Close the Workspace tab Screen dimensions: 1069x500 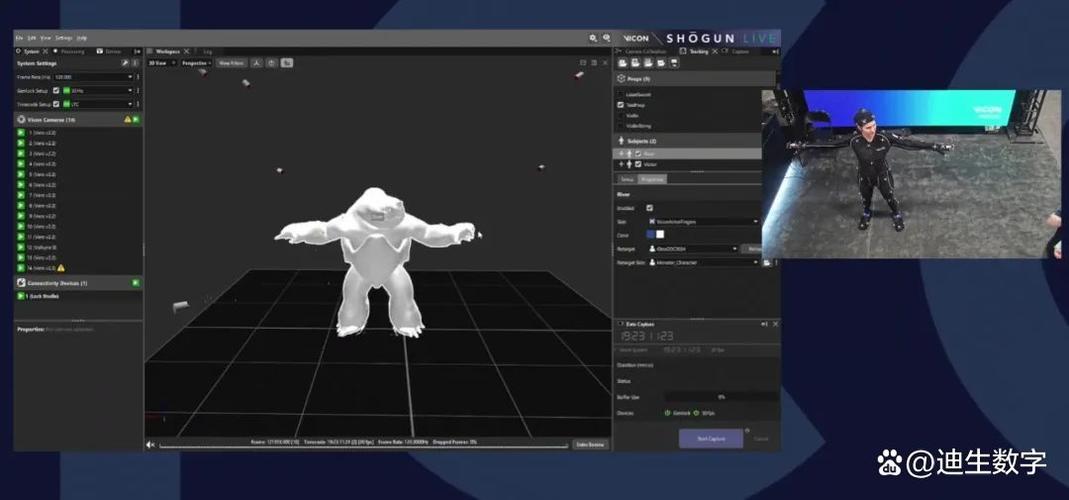[x=186, y=52]
